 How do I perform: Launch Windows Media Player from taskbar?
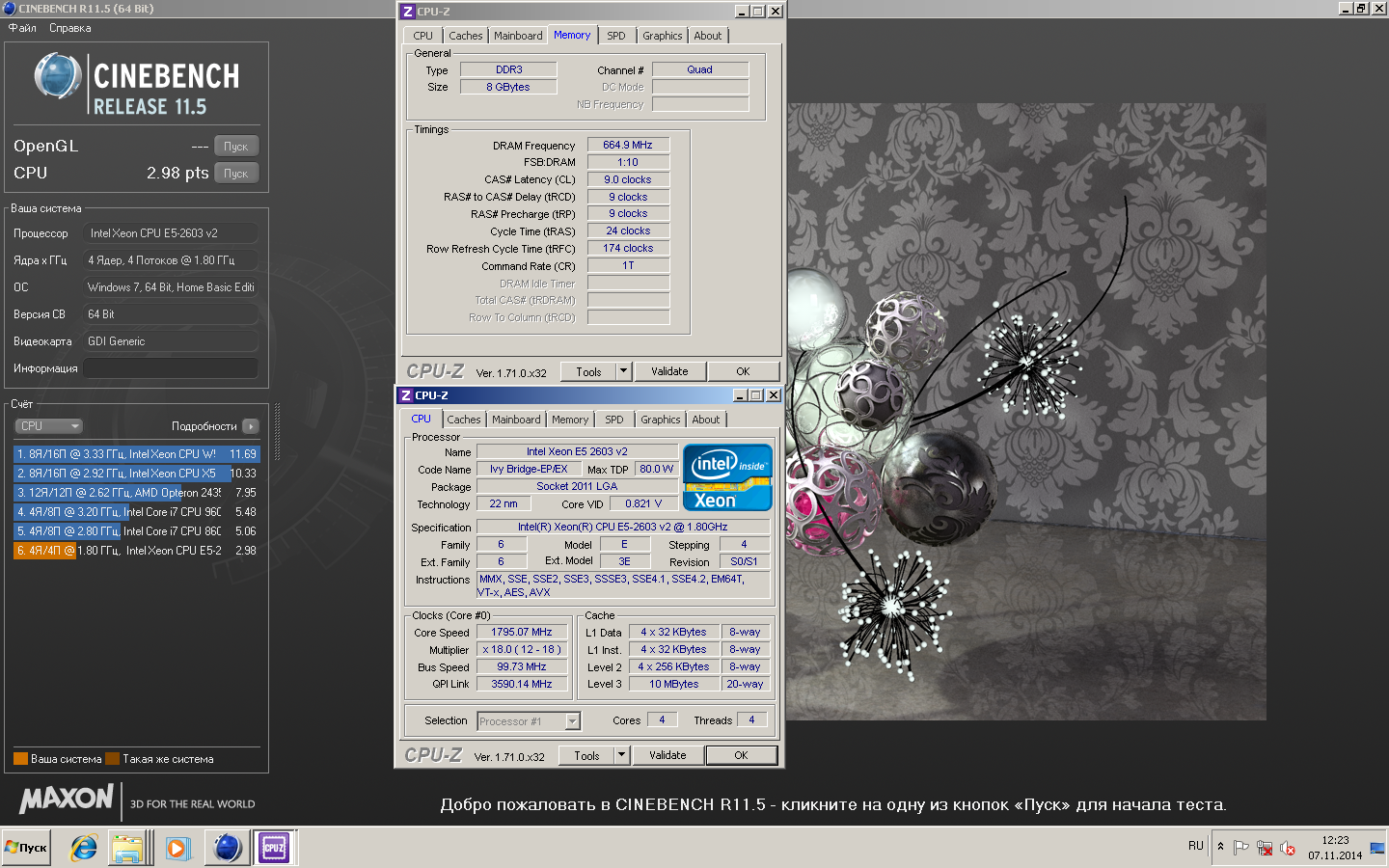click(177, 848)
